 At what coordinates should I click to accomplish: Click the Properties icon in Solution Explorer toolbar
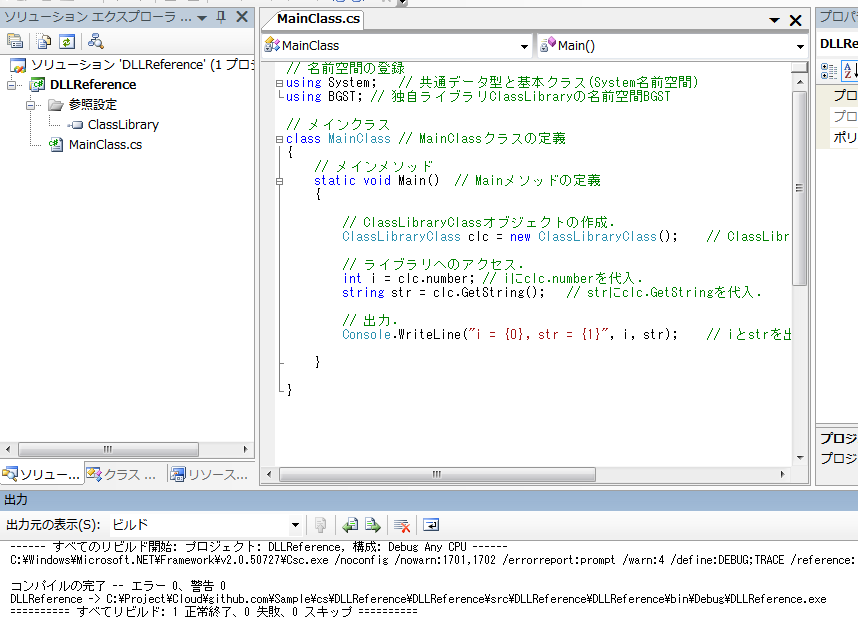pos(15,42)
